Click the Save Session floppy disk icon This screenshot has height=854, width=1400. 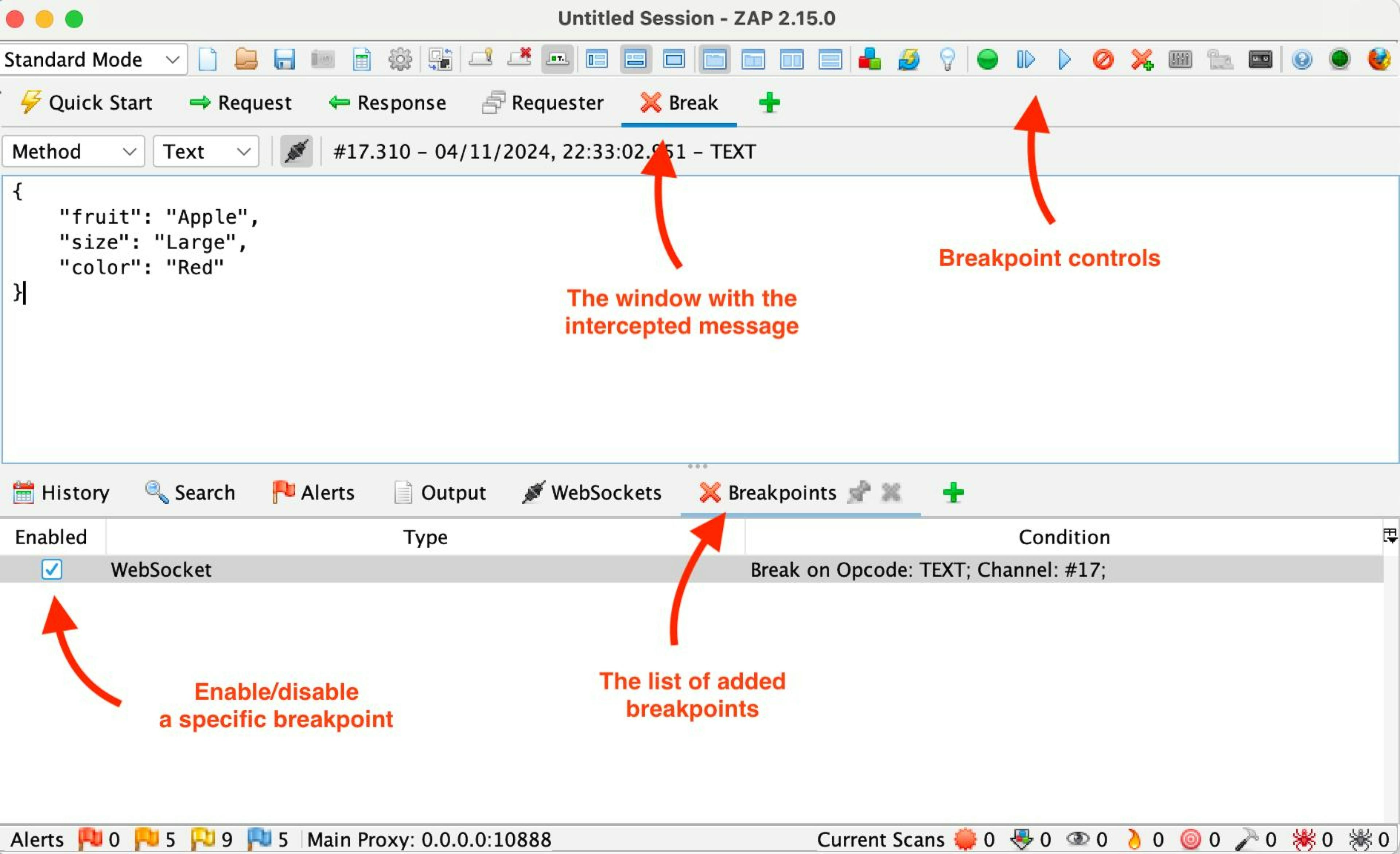point(284,60)
